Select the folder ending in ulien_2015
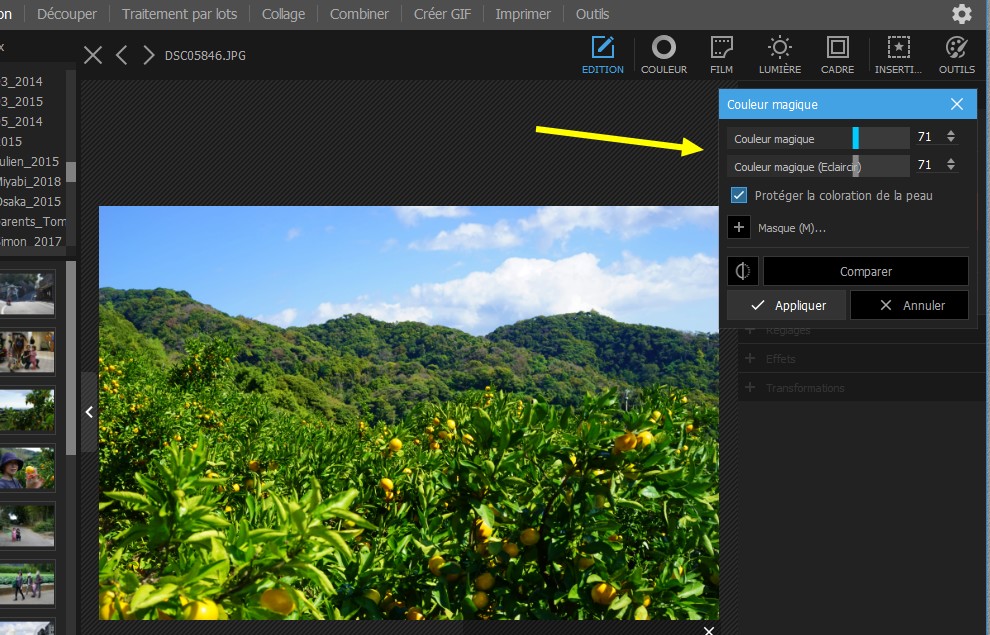Screen dimensions: 990x635 [32, 162]
